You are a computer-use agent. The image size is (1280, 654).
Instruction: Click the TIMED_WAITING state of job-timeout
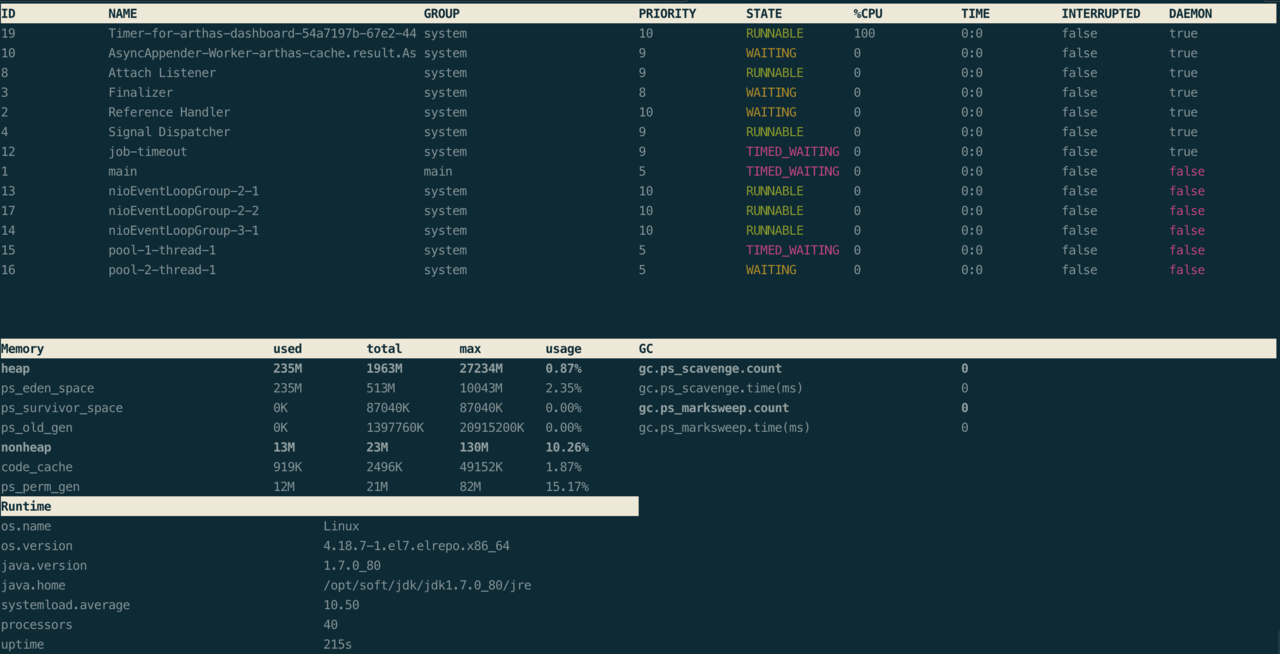[x=792, y=152]
